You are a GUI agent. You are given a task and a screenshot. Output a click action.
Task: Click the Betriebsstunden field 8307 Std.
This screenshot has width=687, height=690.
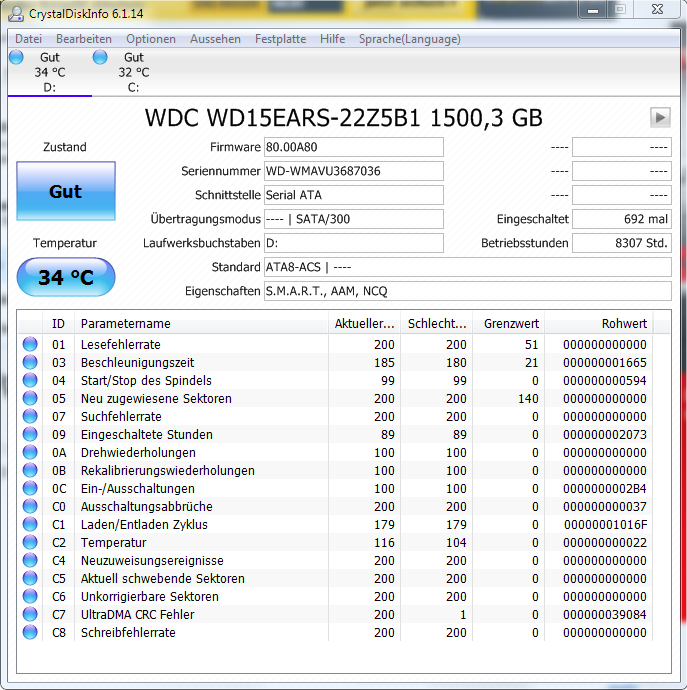622,243
